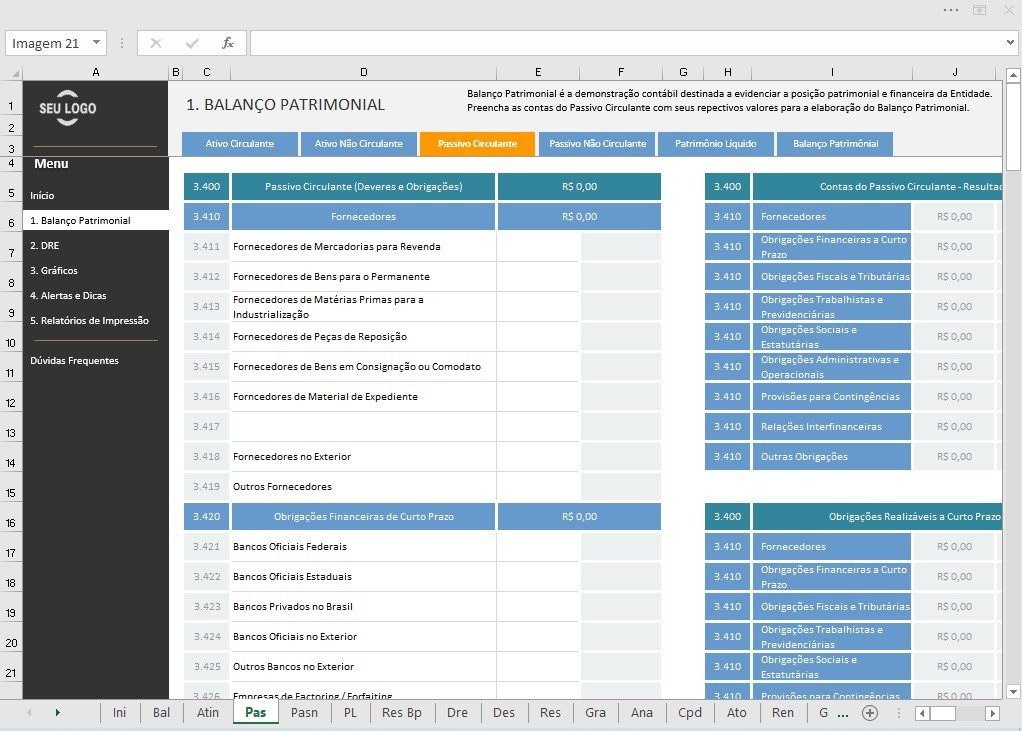The image size is (1022, 731).
Task: Switch to the Dre sheet tab
Action: (x=457, y=713)
